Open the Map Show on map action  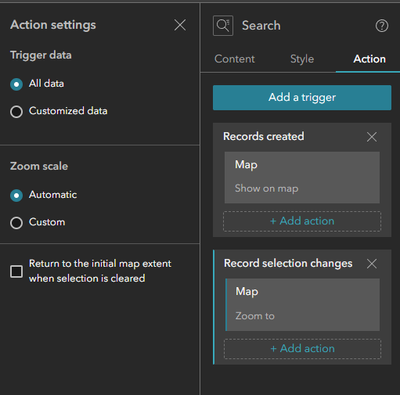click(302, 177)
